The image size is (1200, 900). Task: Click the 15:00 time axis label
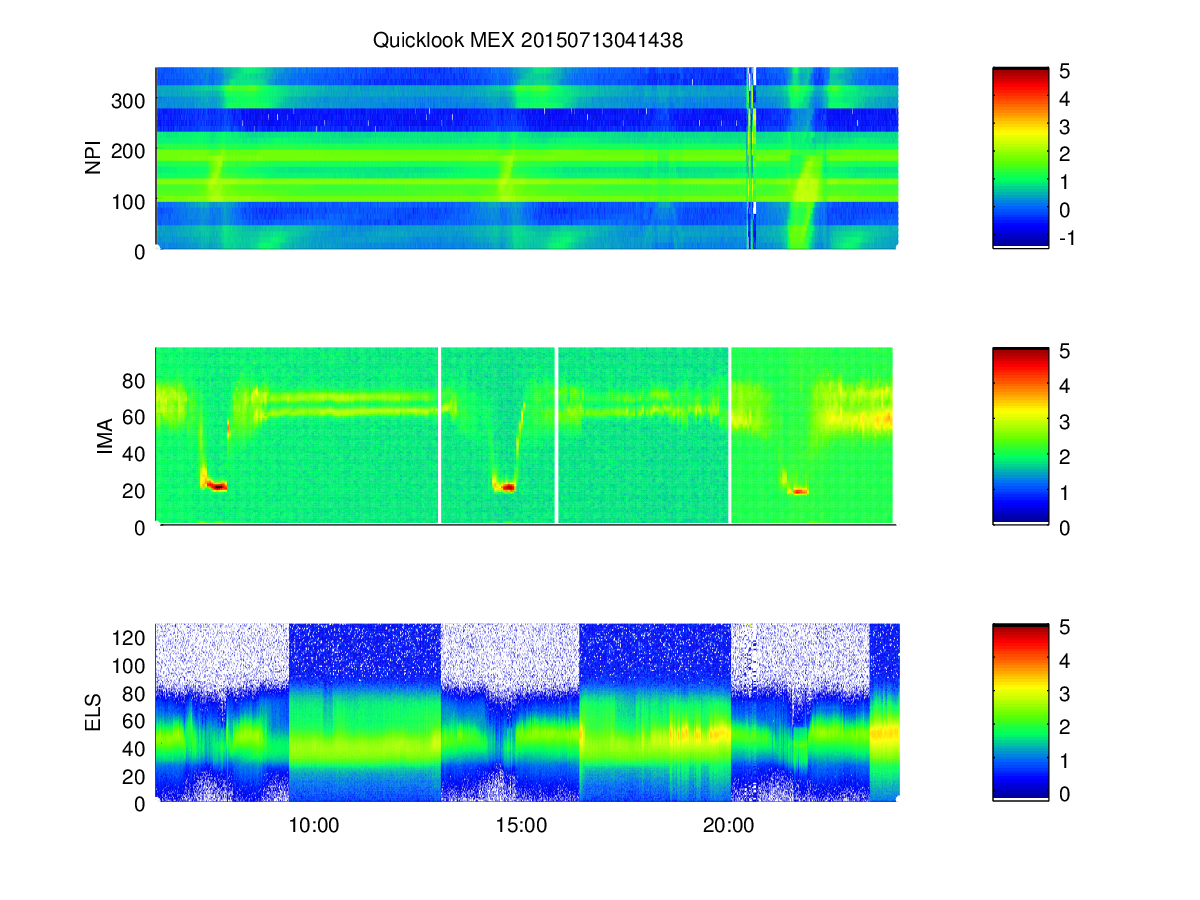[x=521, y=826]
